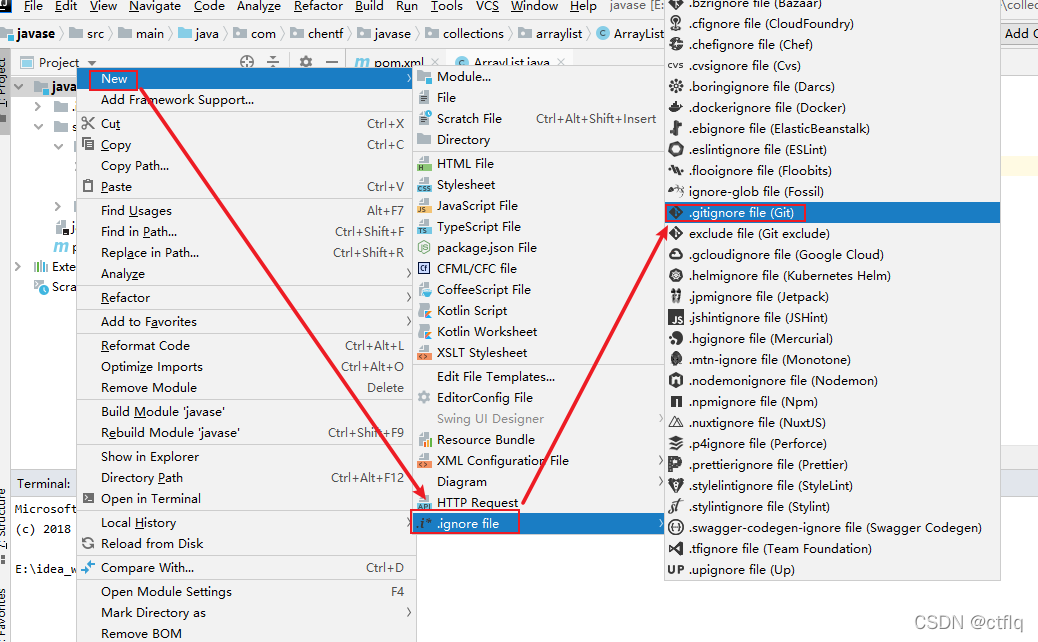The image size is (1038, 642).
Task: Select EditorConfig File entry
Action: (x=539, y=398)
